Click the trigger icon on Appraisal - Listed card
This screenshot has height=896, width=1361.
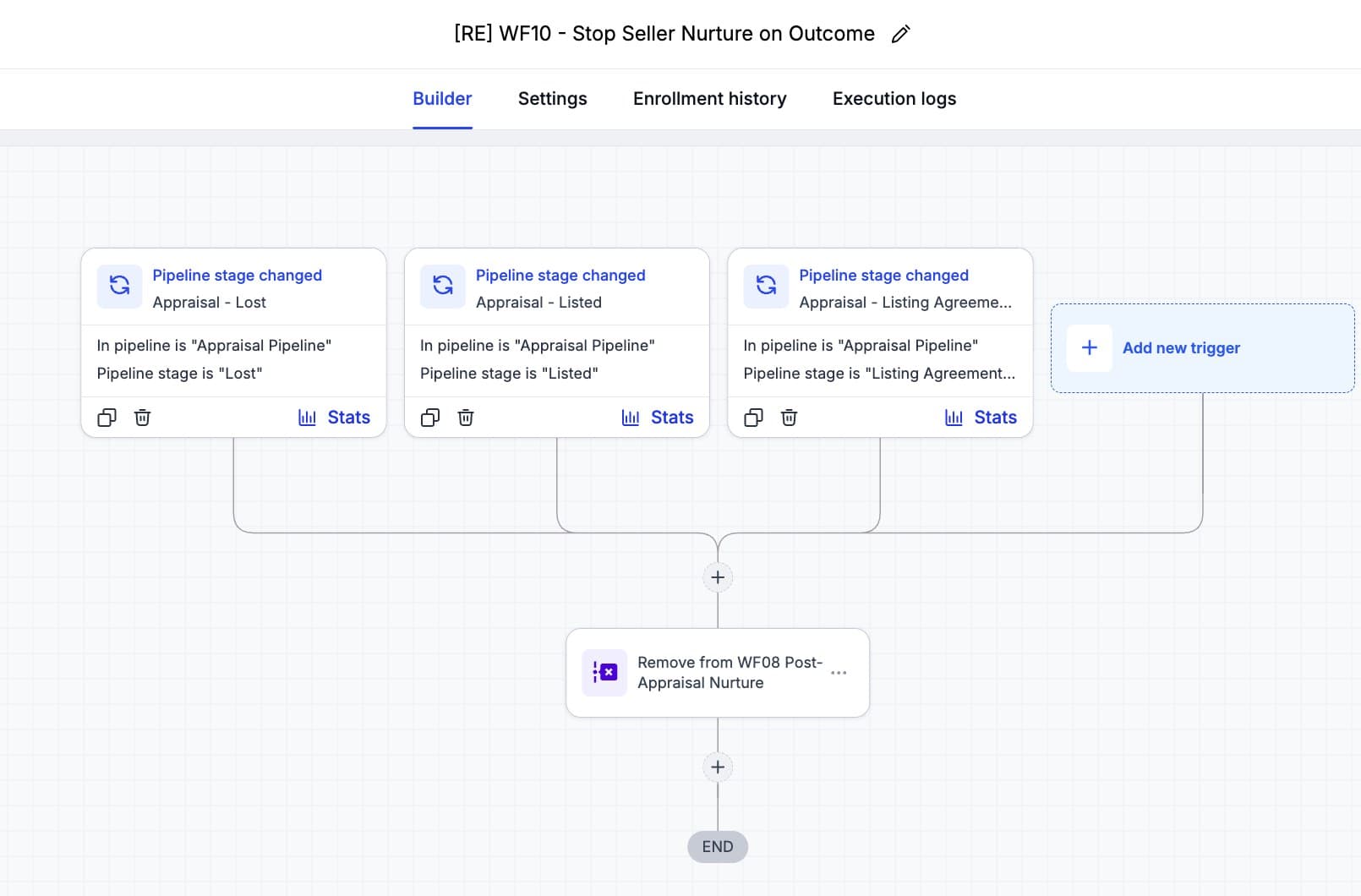point(443,286)
